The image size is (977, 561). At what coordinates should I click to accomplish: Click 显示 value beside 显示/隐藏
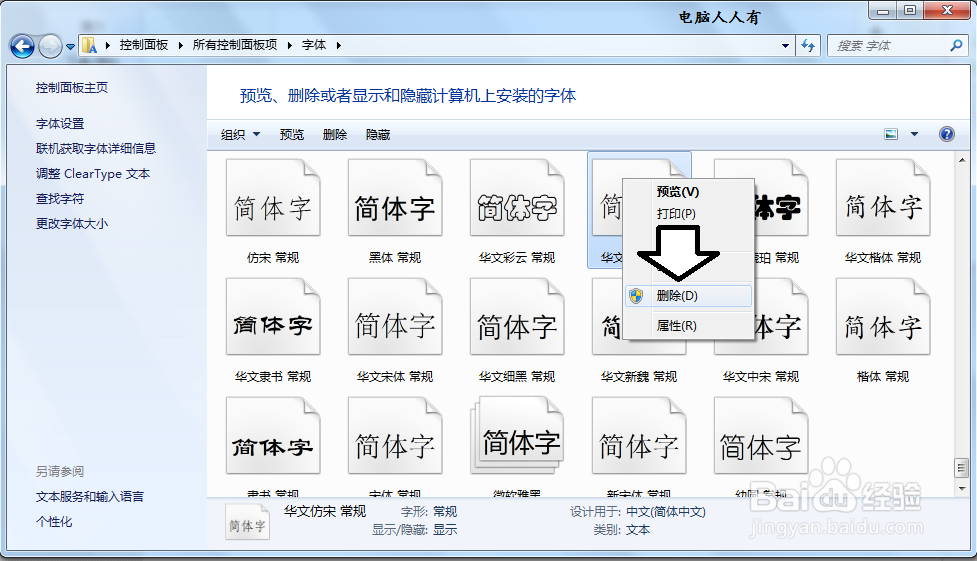[x=445, y=530]
